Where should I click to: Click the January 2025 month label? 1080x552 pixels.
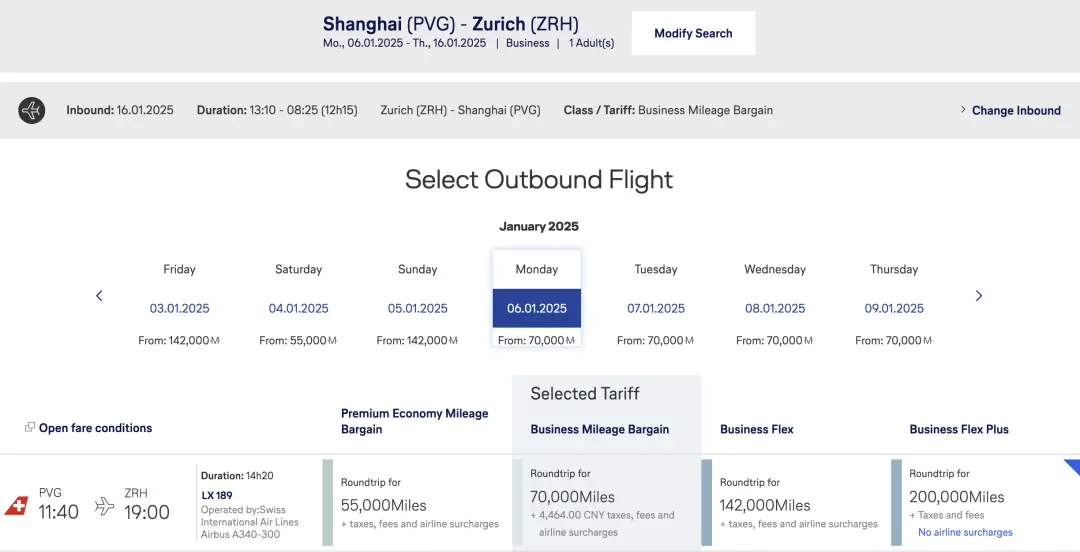click(x=539, y=227)
